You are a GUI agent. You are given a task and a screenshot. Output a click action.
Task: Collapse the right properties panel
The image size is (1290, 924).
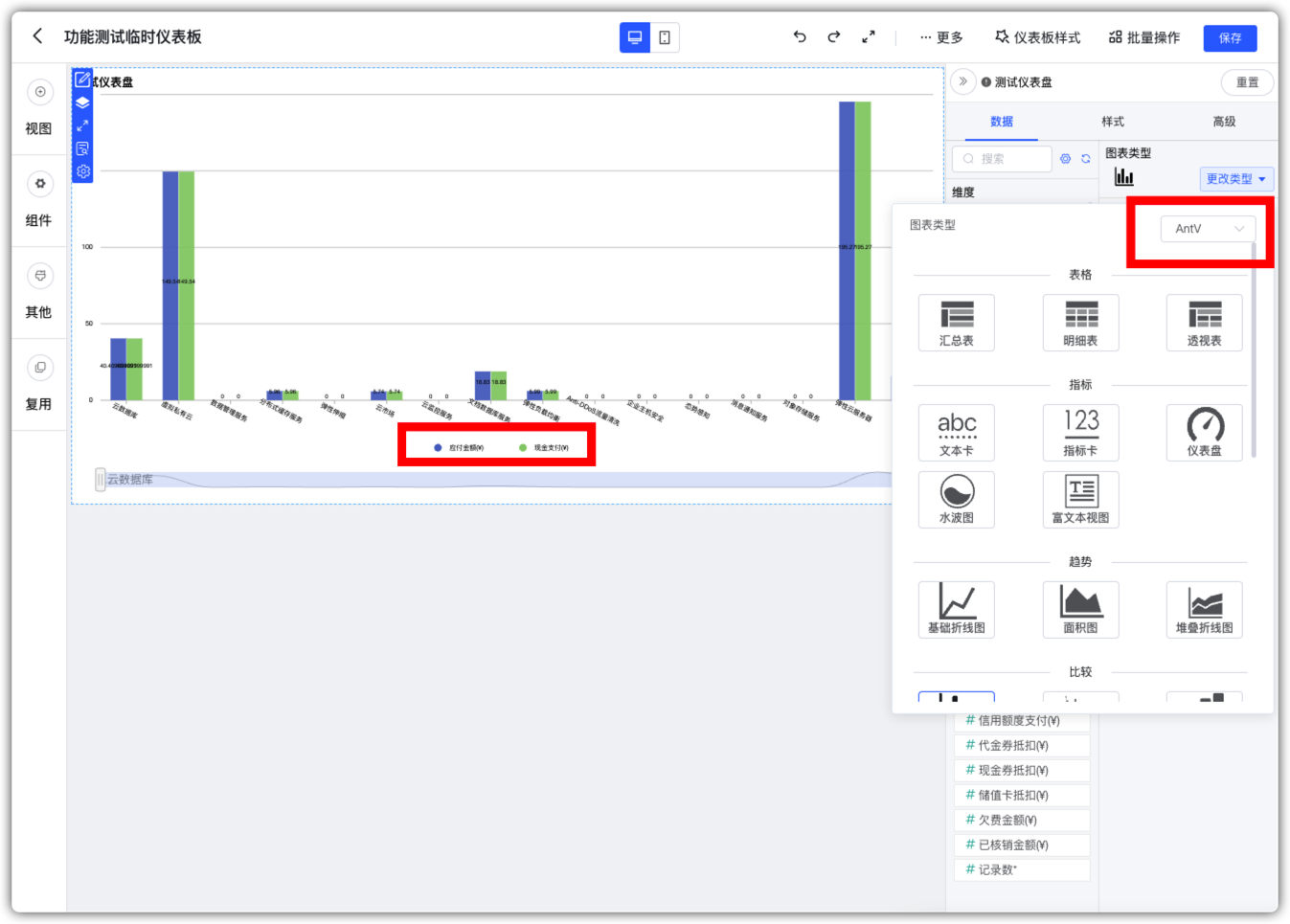click(963, 81)
